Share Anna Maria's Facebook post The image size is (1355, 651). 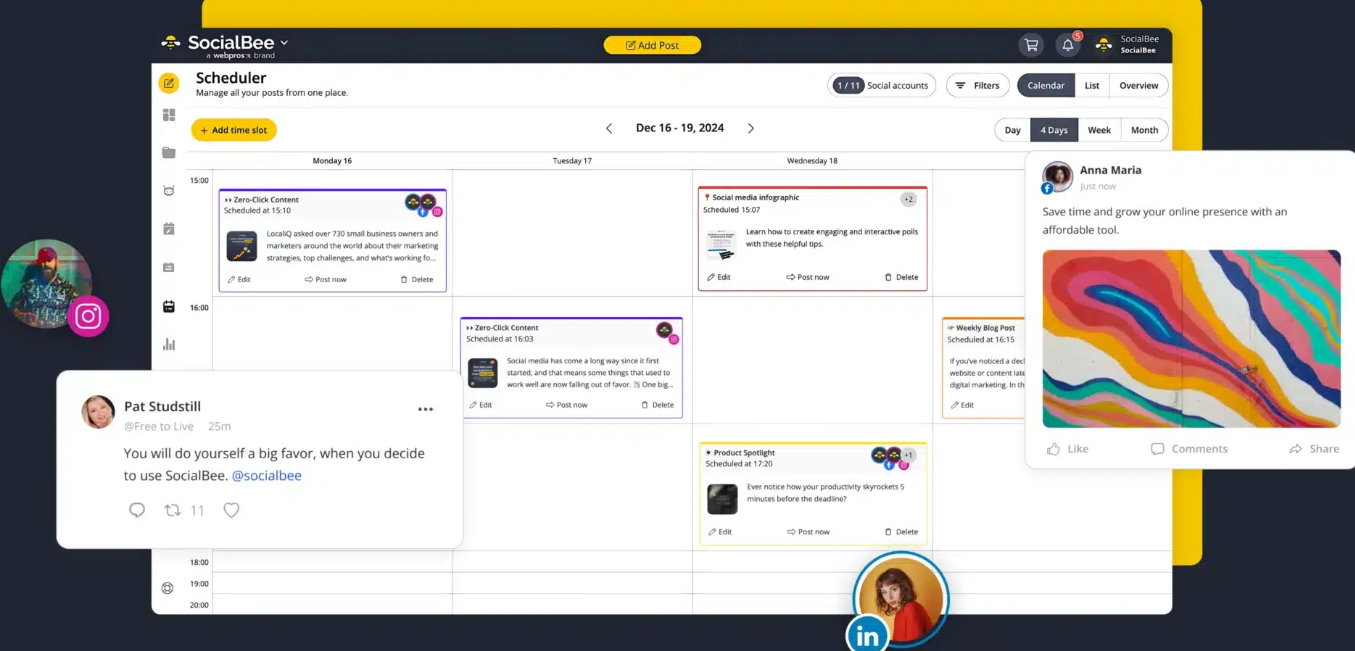pos(1314,449)
